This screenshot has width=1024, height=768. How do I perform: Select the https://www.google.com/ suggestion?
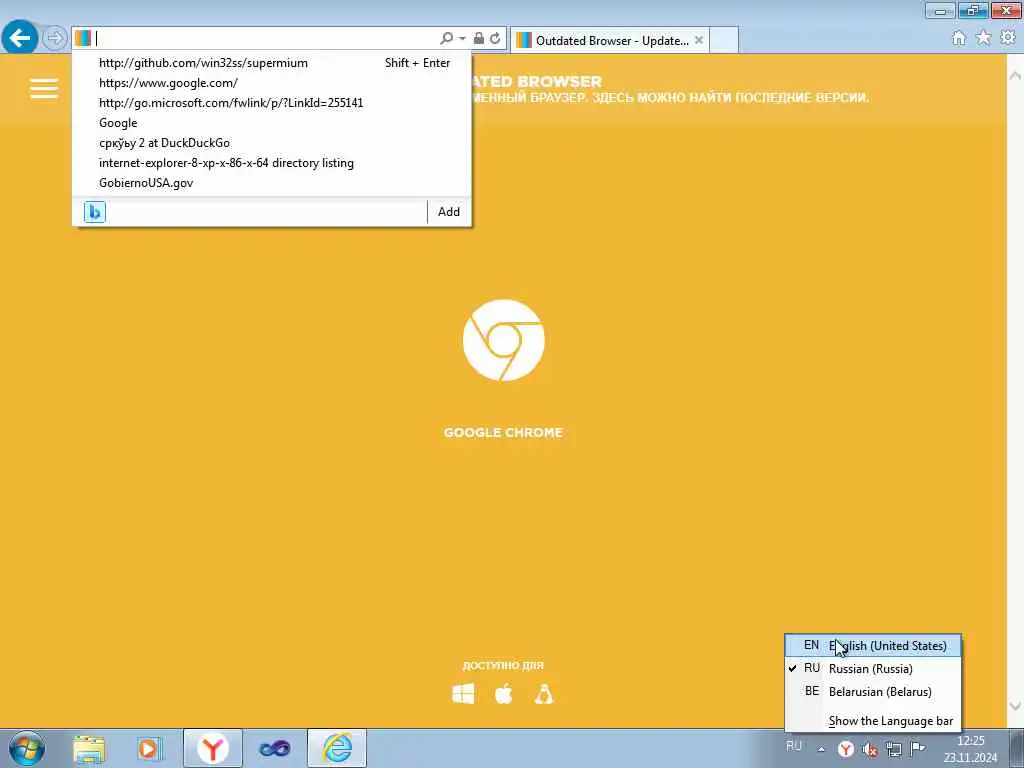272,83
